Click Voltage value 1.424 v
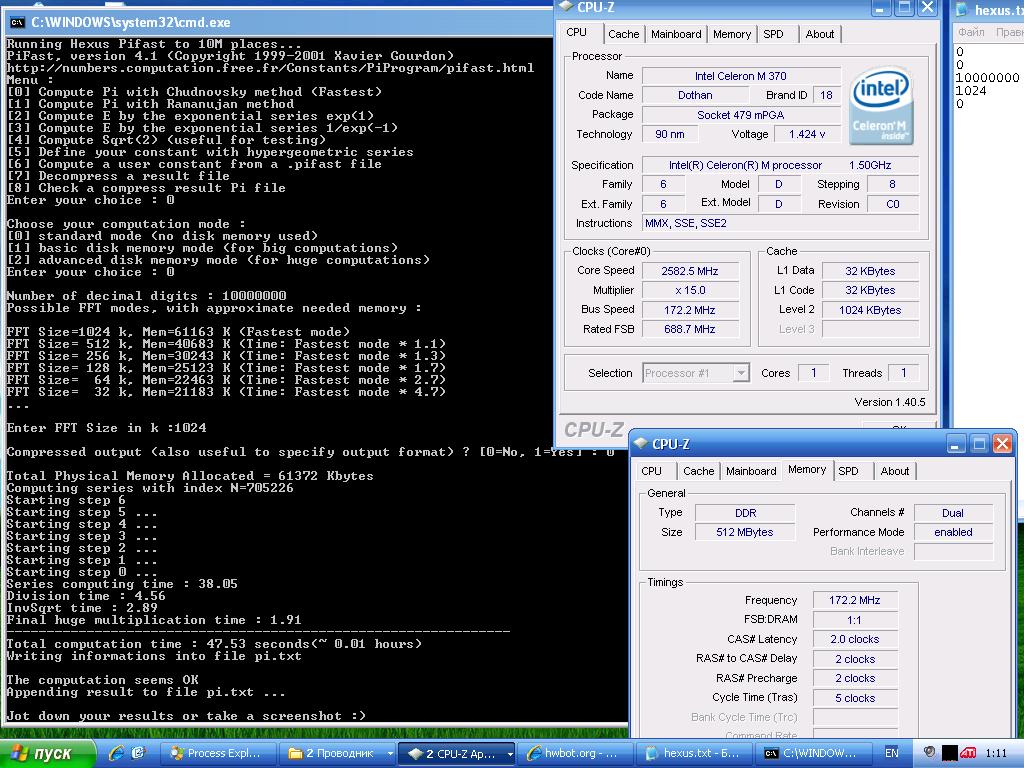 pos(807,134)
